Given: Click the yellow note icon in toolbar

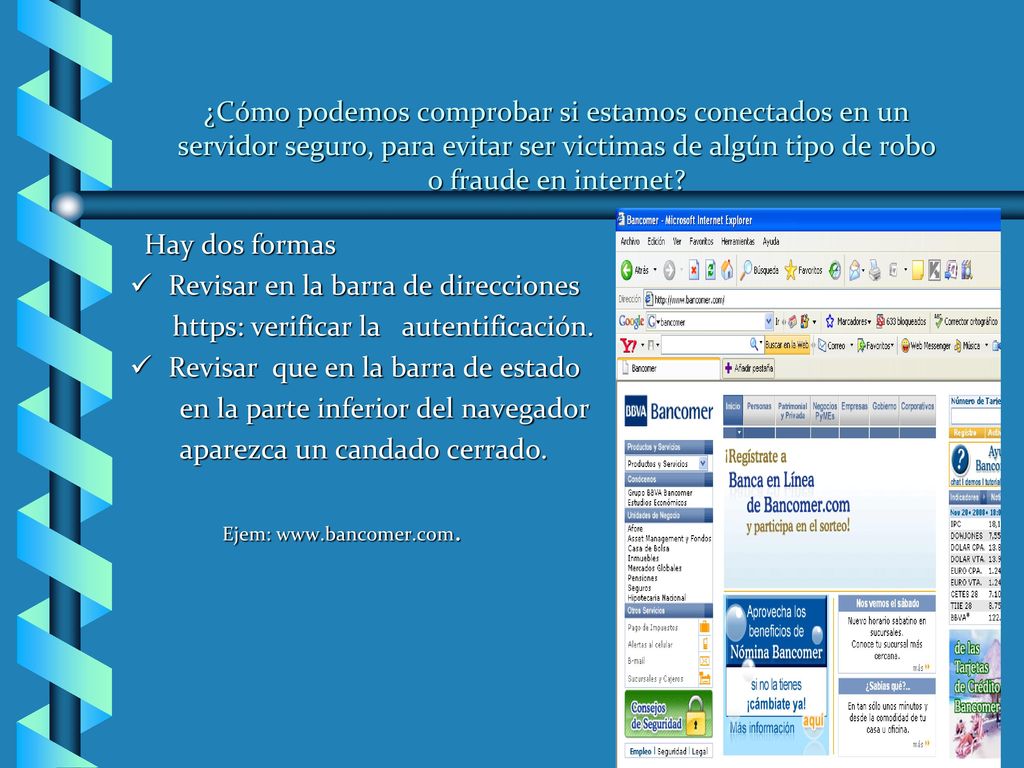Looking at the screenshot, I should tap(918, 270).
